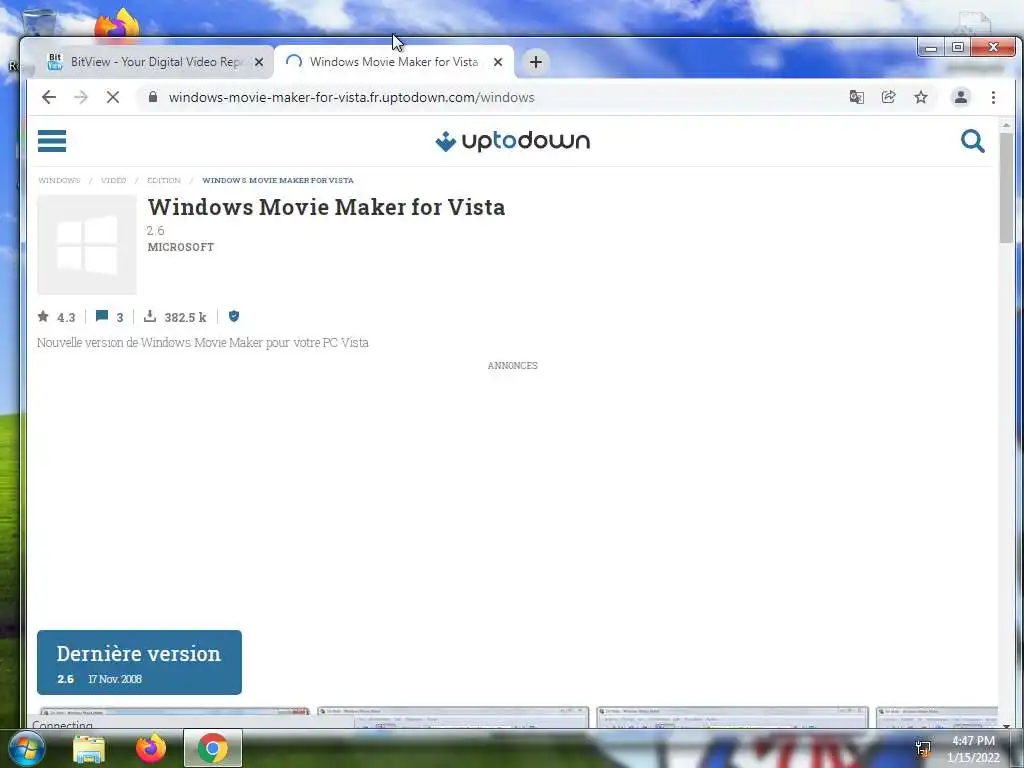Close the Windows Movie Maker for Vista tab
The image size is (1024, 768).
(x=498, y=62)
